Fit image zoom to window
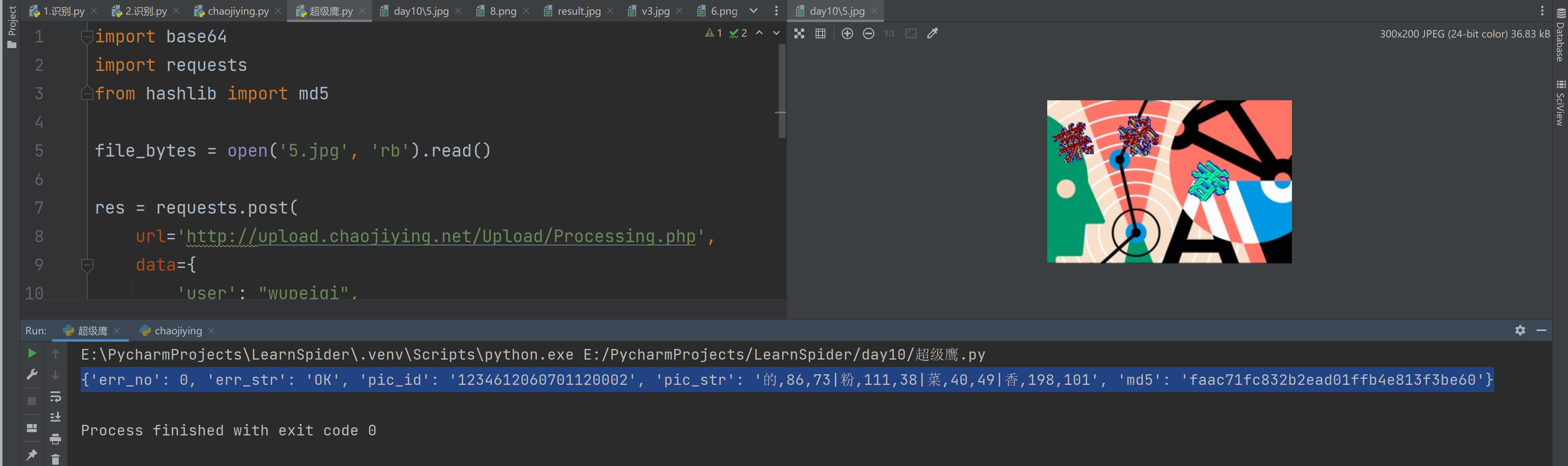The image size is (1568, 466). (911, 33)
